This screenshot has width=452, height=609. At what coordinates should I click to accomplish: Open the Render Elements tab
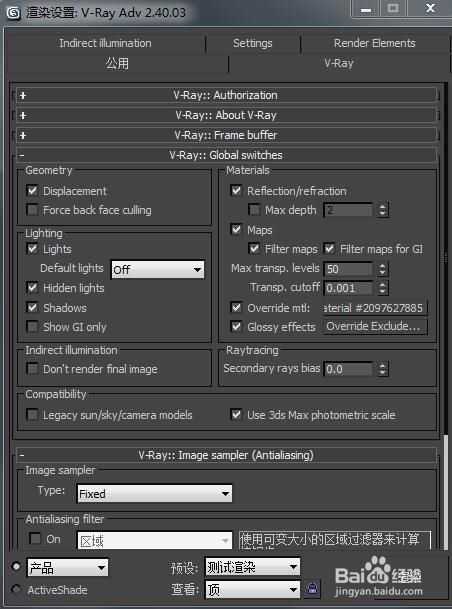point(374,43)
